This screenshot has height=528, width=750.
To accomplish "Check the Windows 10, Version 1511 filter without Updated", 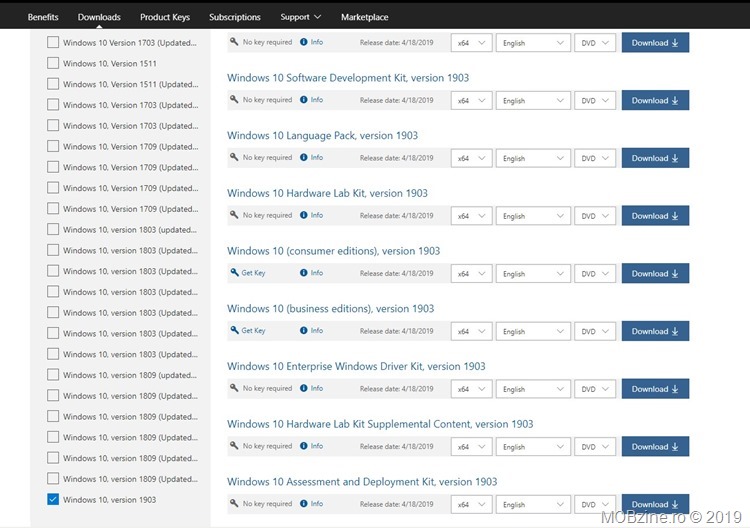I will tap(53, 63).
